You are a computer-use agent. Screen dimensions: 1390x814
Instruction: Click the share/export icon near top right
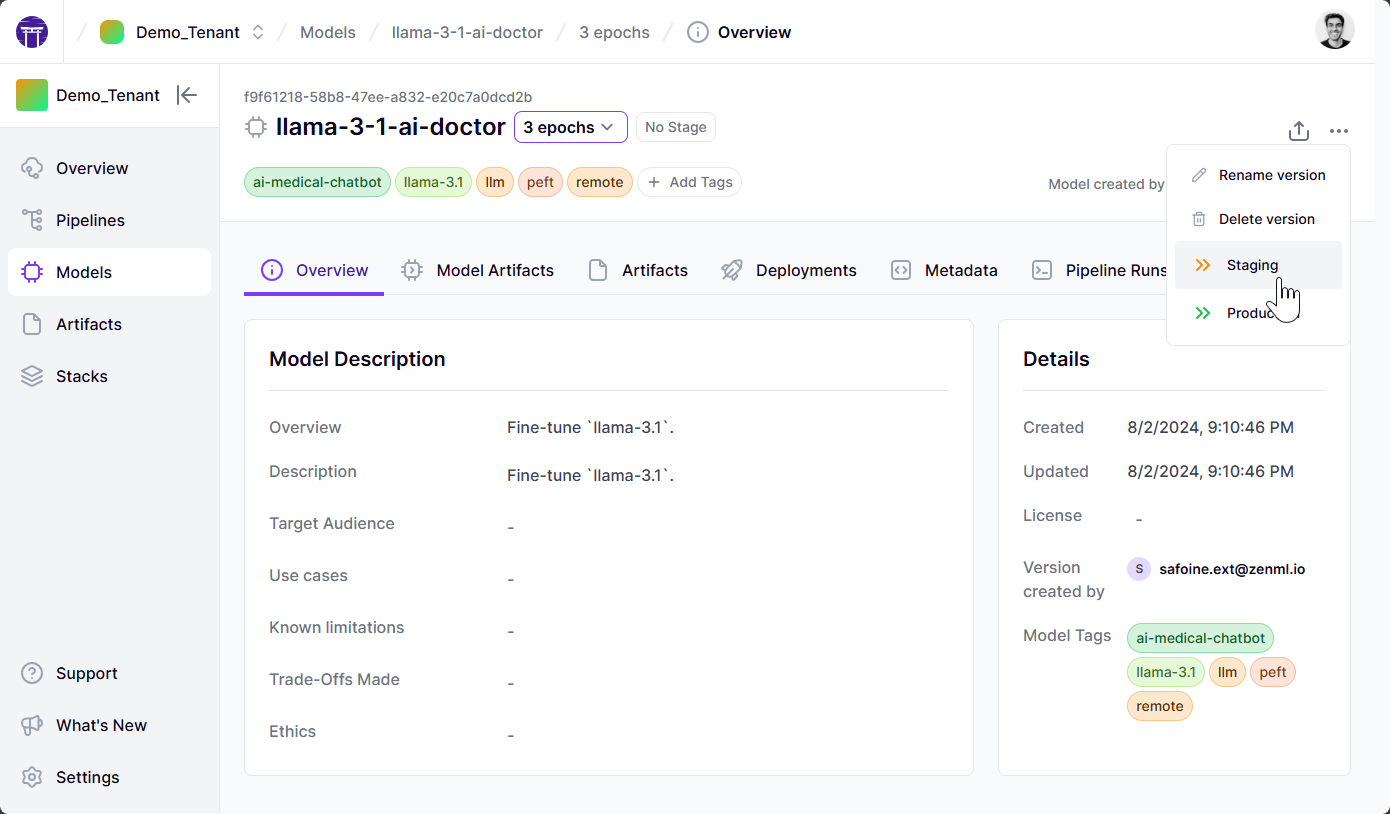(1298, 131)
